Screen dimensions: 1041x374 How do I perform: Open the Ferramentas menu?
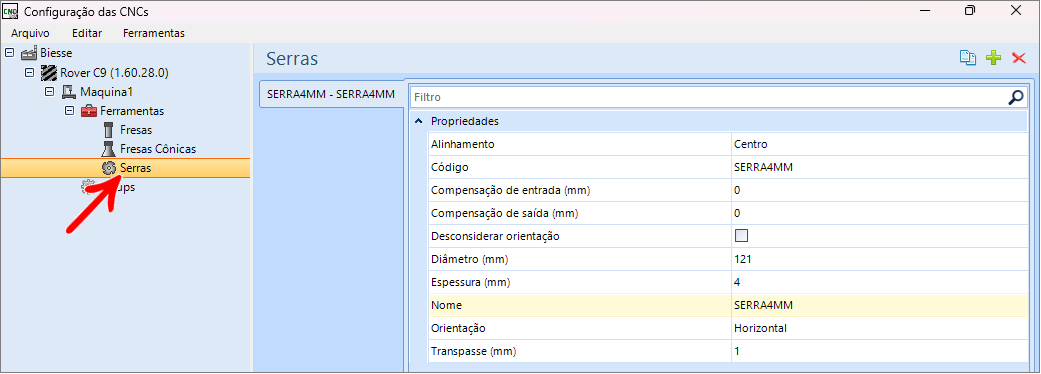click(x=154, y=33)
